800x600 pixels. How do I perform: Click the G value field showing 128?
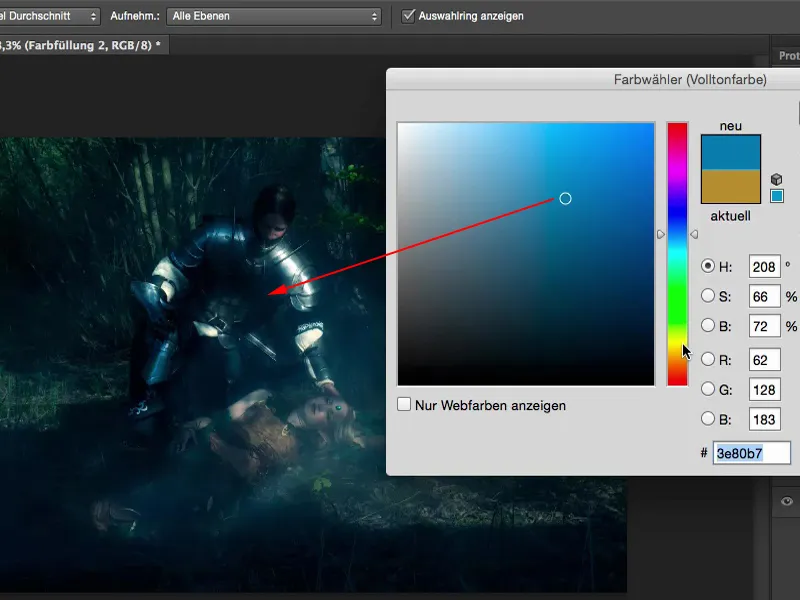click(x=764, y=389)
